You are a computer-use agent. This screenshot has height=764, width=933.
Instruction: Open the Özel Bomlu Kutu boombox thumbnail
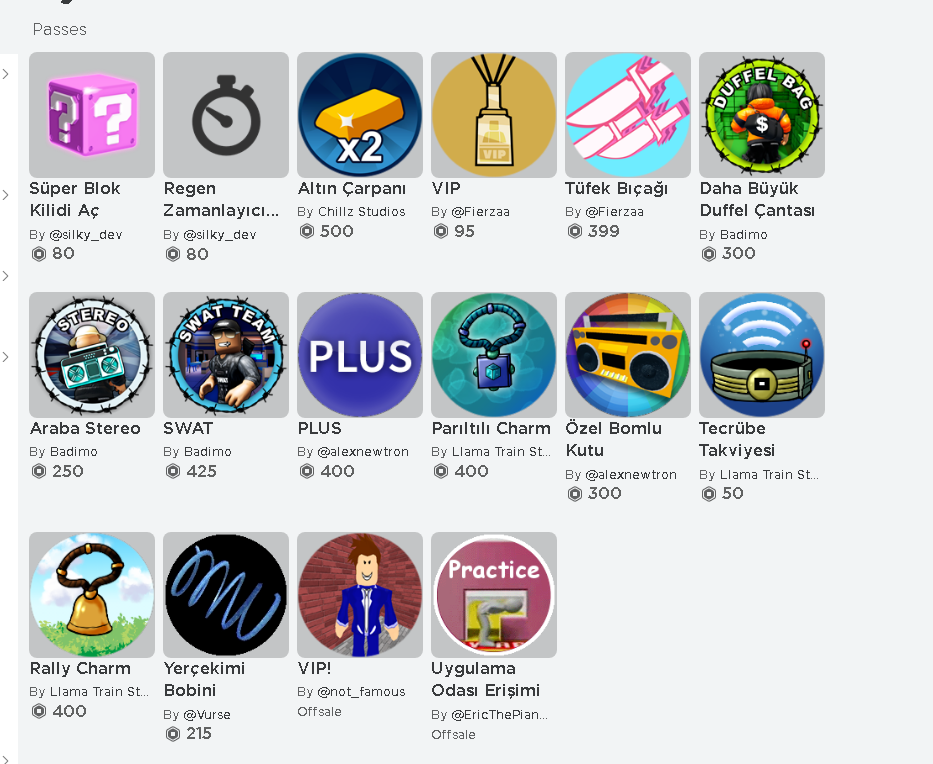point(628,355)
